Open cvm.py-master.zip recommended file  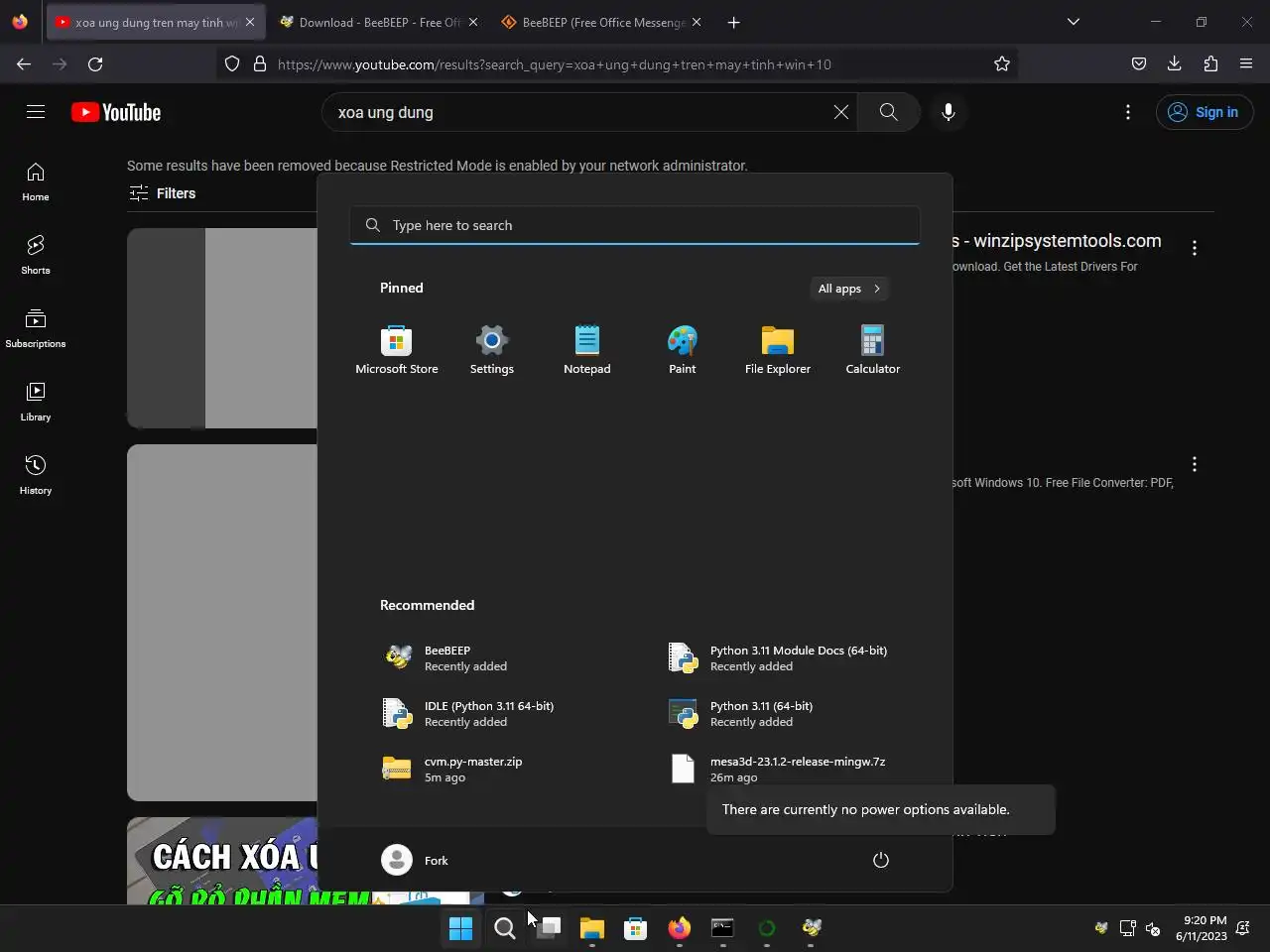click(493, 770)
